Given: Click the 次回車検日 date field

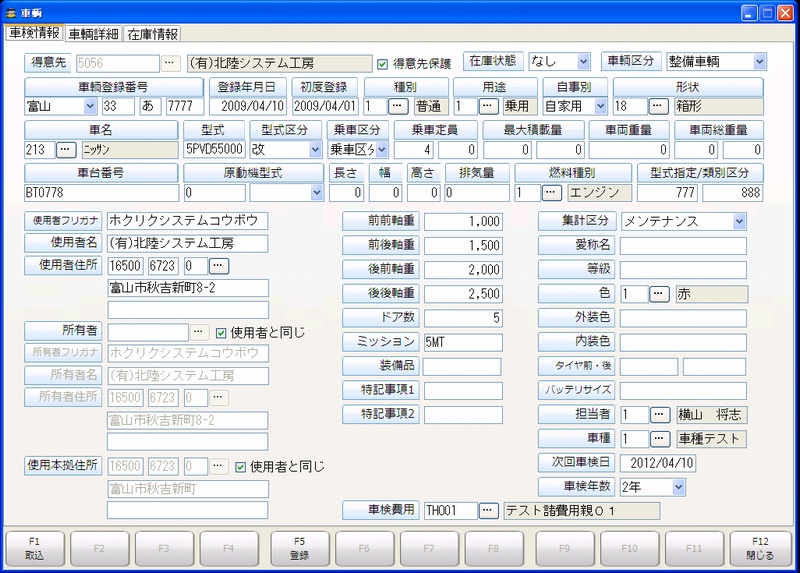Looking at the screenshot, I should pyautogui.click(x=682, y=463).
